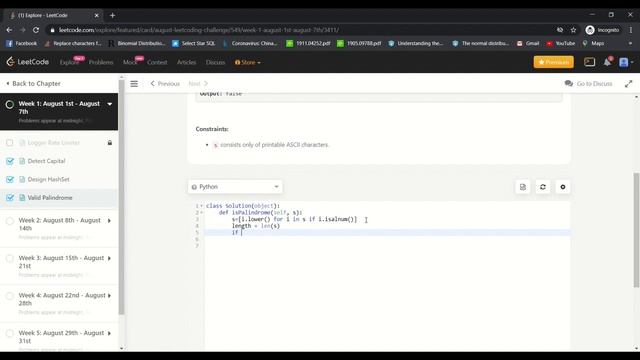Expand Week 2: August 8th section
640x360 pixels.
tap(109, 221)
